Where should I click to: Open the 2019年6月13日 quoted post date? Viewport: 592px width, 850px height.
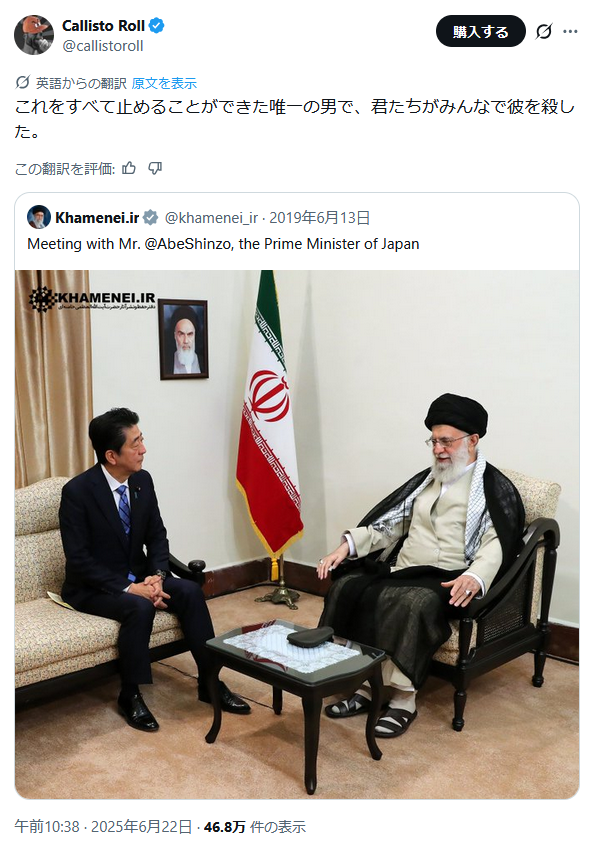click(319, 218)
